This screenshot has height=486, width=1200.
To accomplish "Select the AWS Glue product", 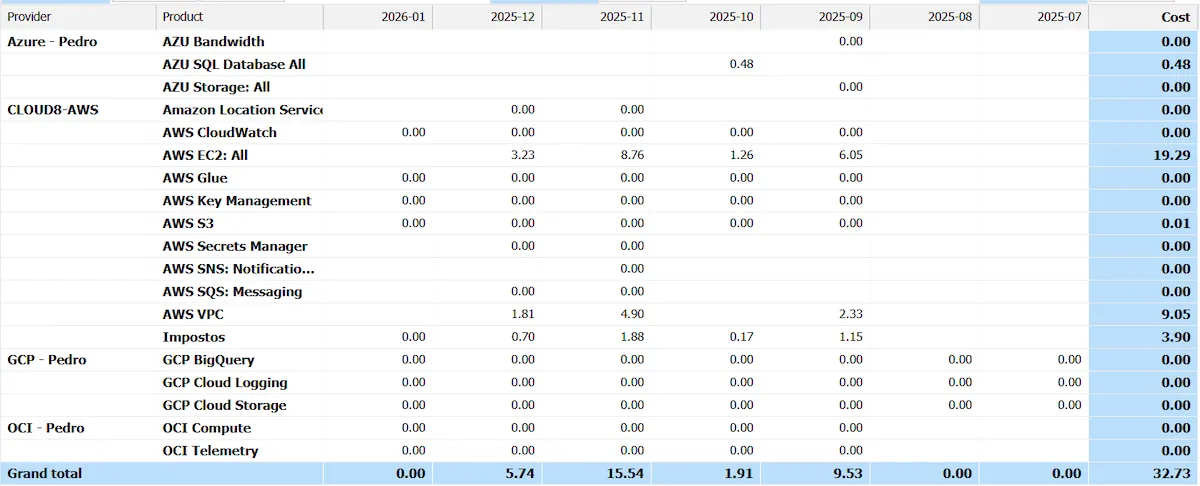I will (x=195, y=178).
